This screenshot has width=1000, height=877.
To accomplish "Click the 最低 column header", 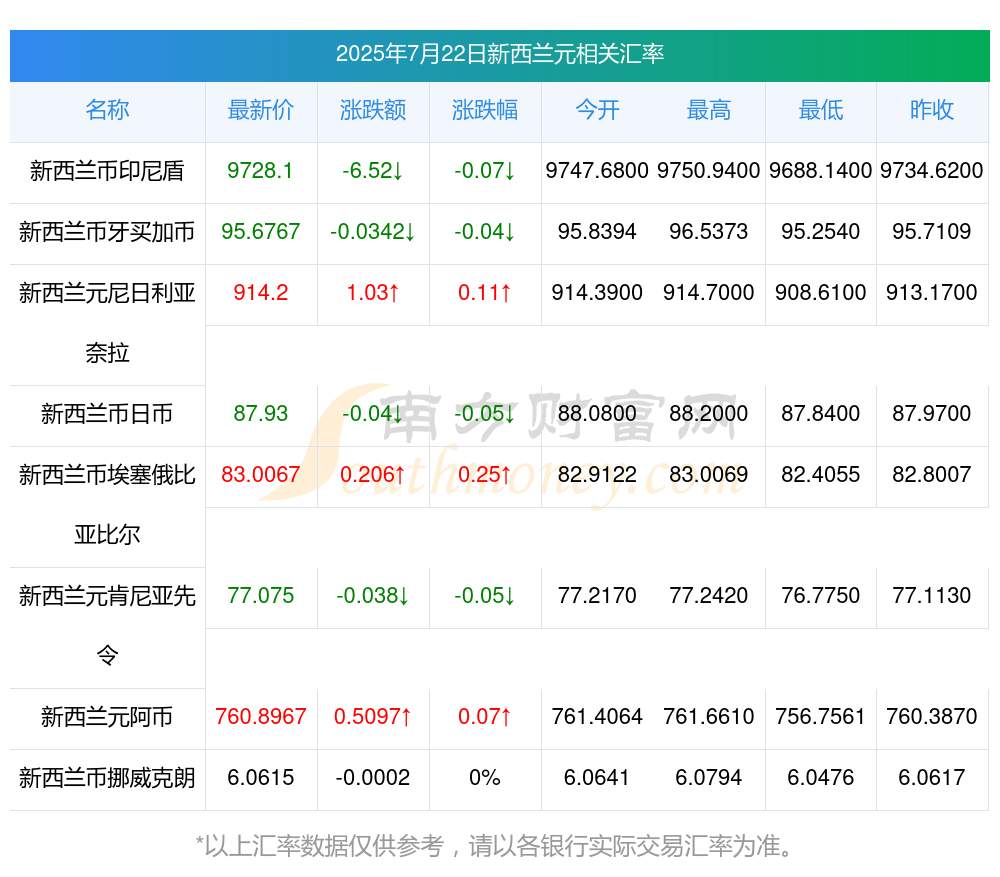I will (x=820, y=110).
